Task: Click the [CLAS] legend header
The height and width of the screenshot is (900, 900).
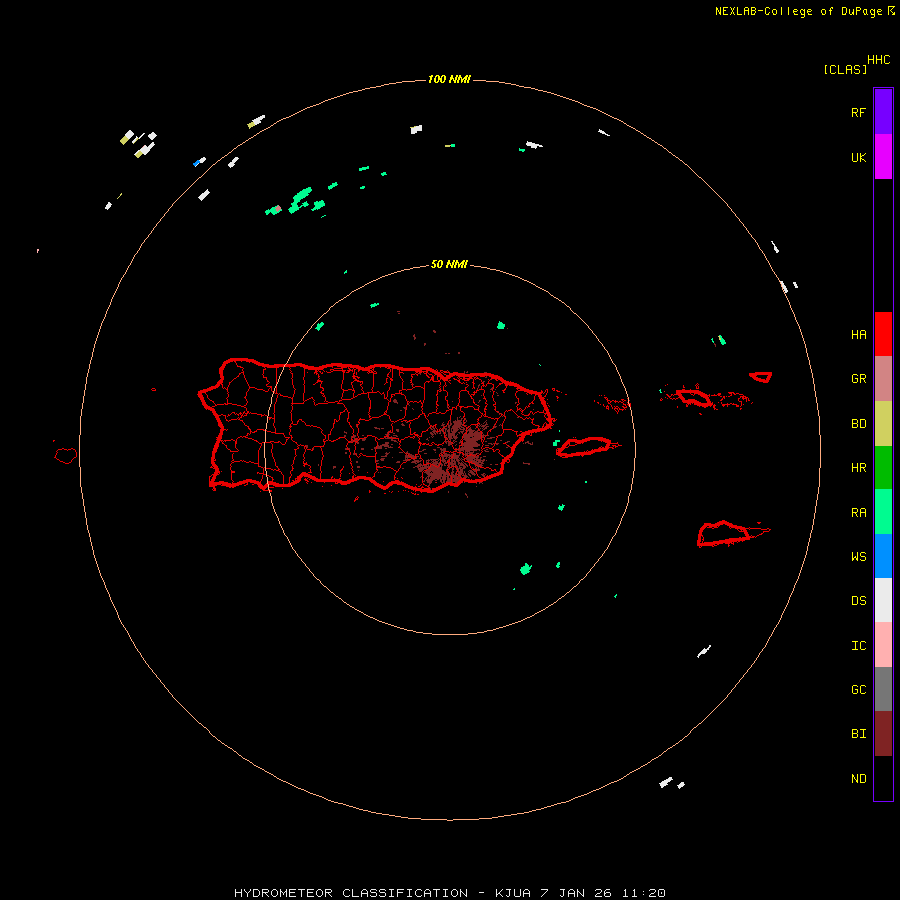Action: [845, 70]
